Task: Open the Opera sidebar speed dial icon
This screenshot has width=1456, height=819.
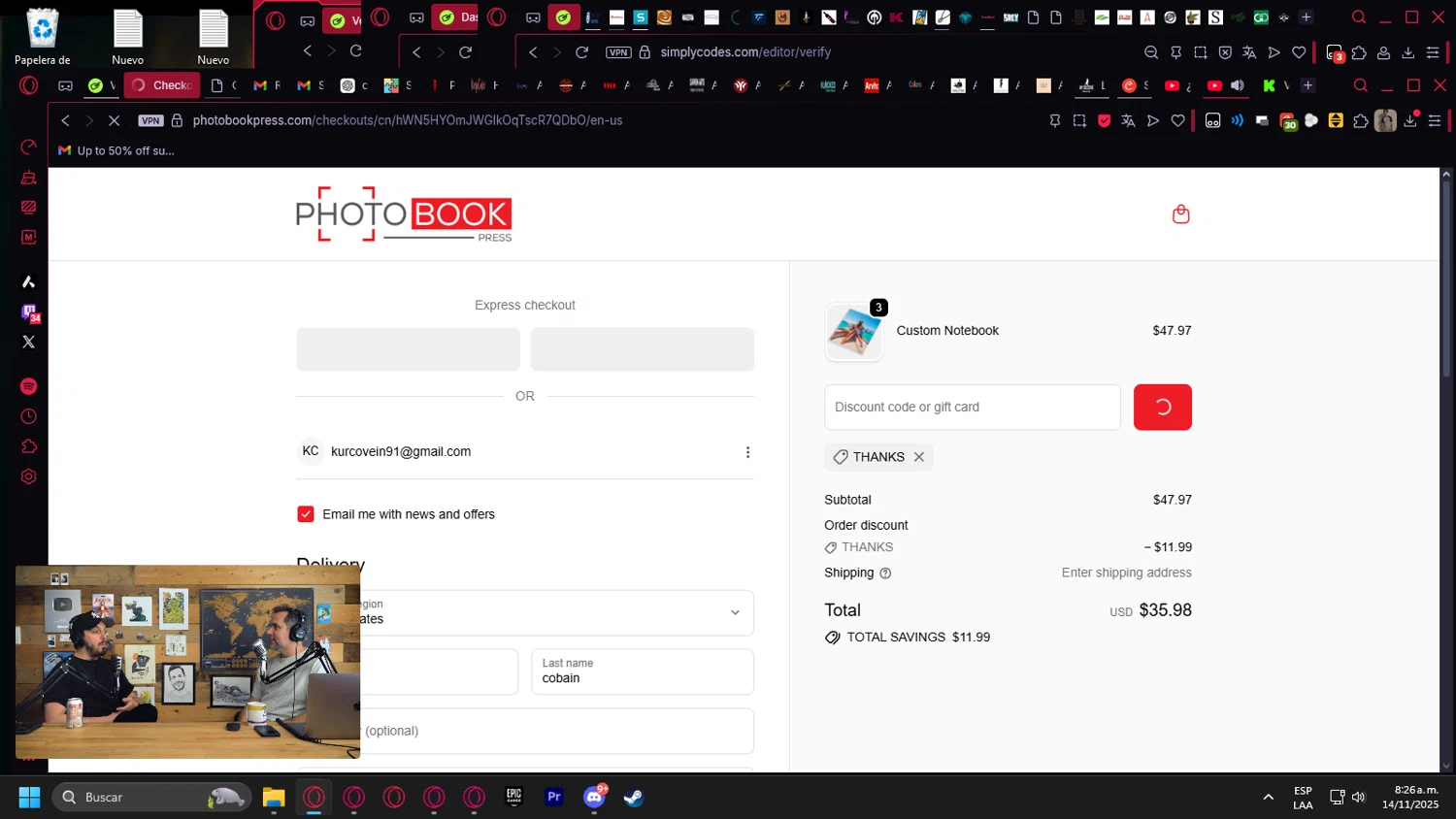Action: click(x=29, y=147)
